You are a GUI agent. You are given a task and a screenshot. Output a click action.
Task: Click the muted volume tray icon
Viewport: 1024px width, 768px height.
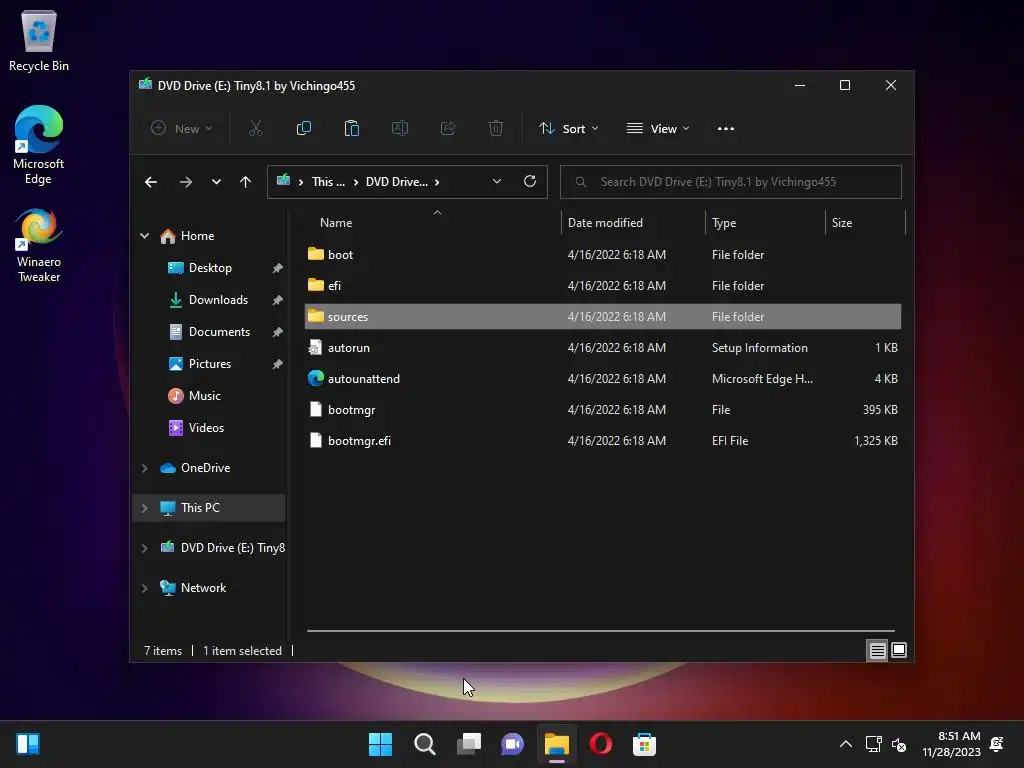coord(899,744)
